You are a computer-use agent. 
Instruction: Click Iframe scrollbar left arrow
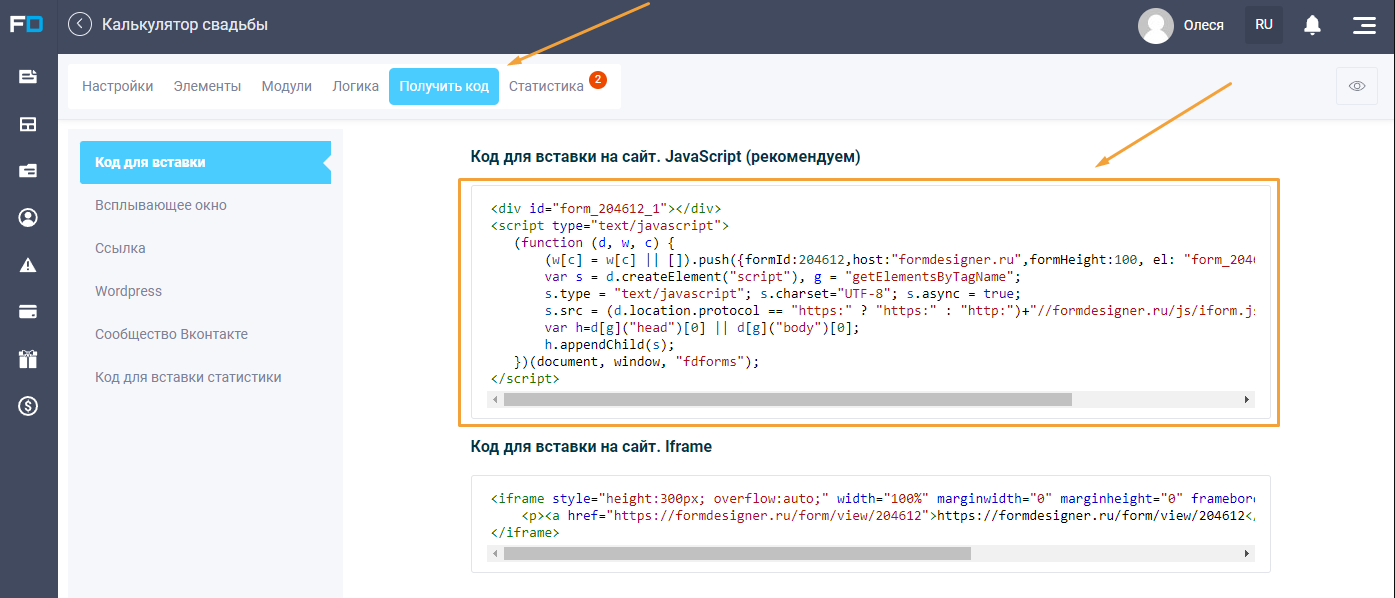(494, 553)
